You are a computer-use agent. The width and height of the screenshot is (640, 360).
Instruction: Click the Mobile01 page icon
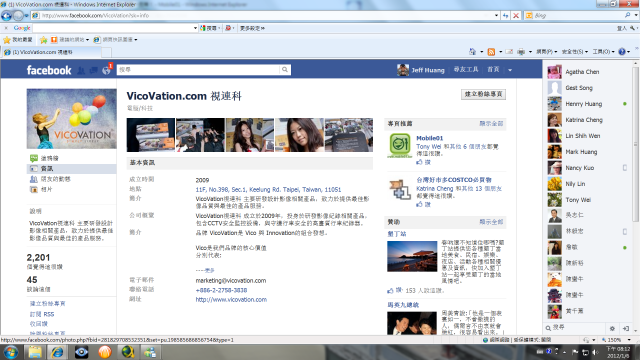tap(400, 145)
